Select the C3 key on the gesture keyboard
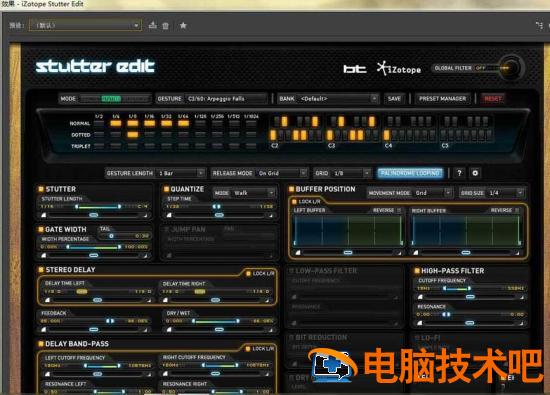 [x=330, y=135]
